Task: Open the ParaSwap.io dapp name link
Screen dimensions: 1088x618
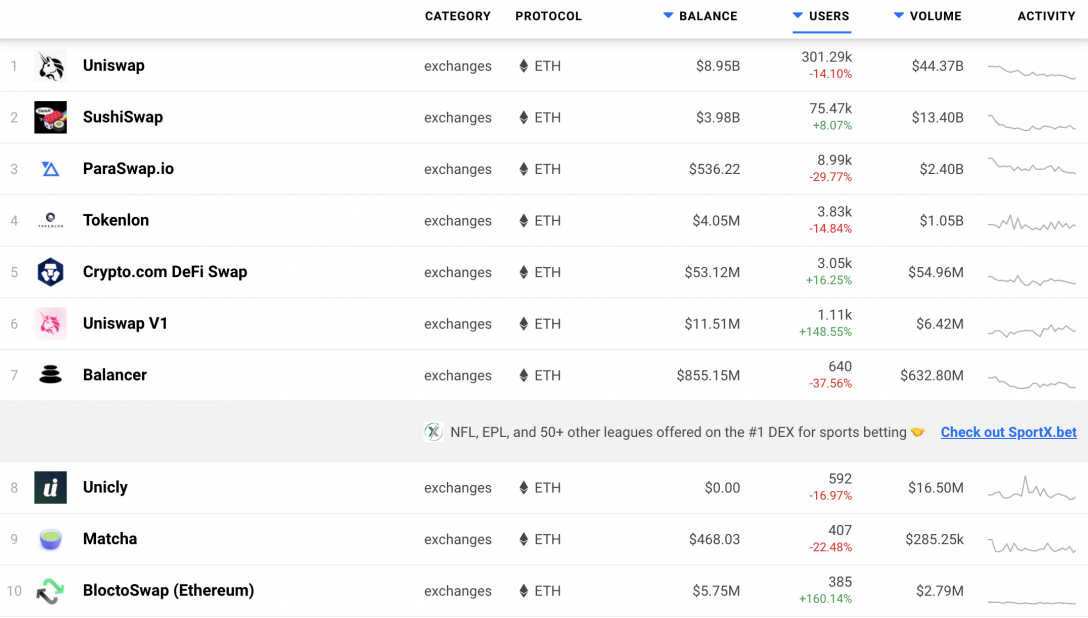Action: pyautogui.click(x=128, y=169)
